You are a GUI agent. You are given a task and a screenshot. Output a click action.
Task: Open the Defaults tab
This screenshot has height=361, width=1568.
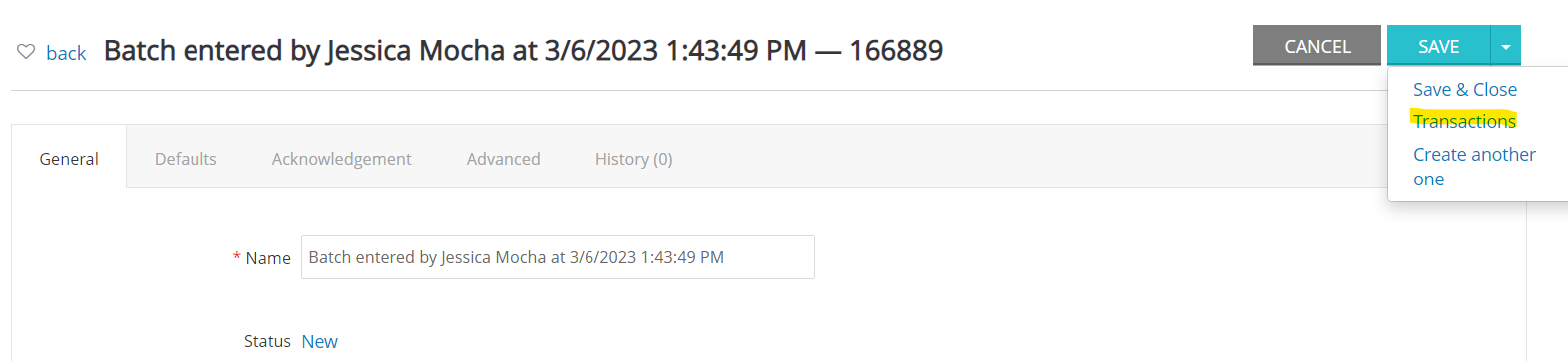[x=186, y=159]
